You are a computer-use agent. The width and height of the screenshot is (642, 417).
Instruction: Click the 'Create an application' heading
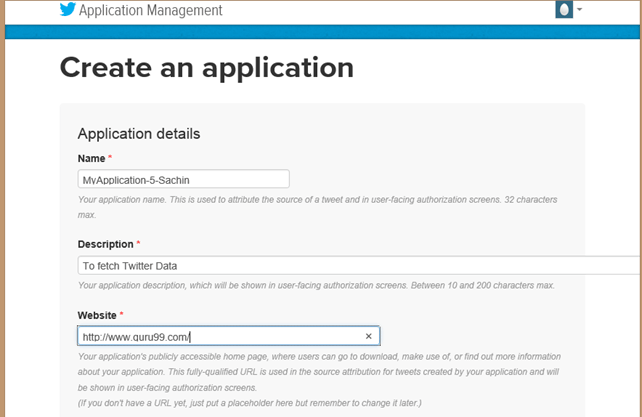point(207,67)
